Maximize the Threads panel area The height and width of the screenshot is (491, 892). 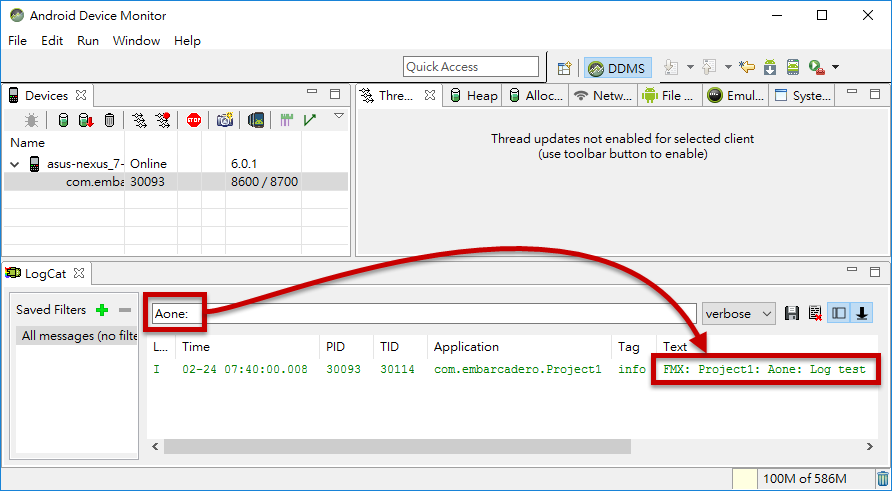click(875, 94)
